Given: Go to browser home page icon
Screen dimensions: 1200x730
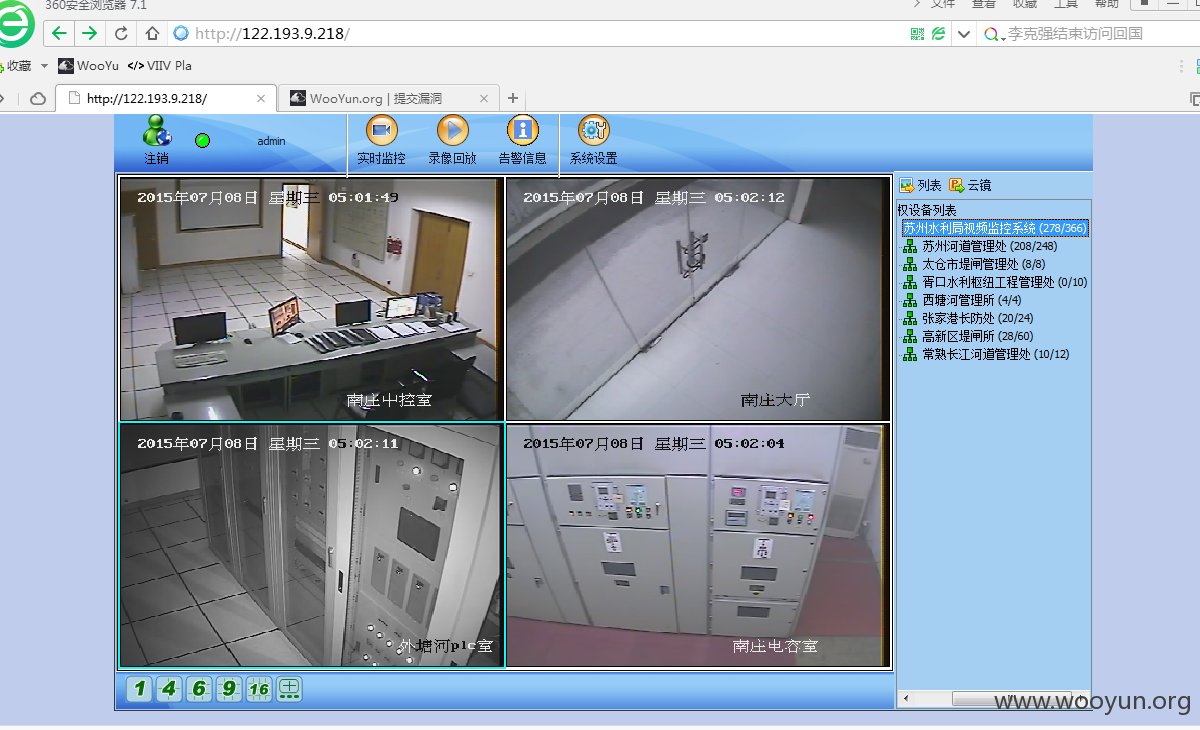Looking at the screenshot, I should coord(152,33).
